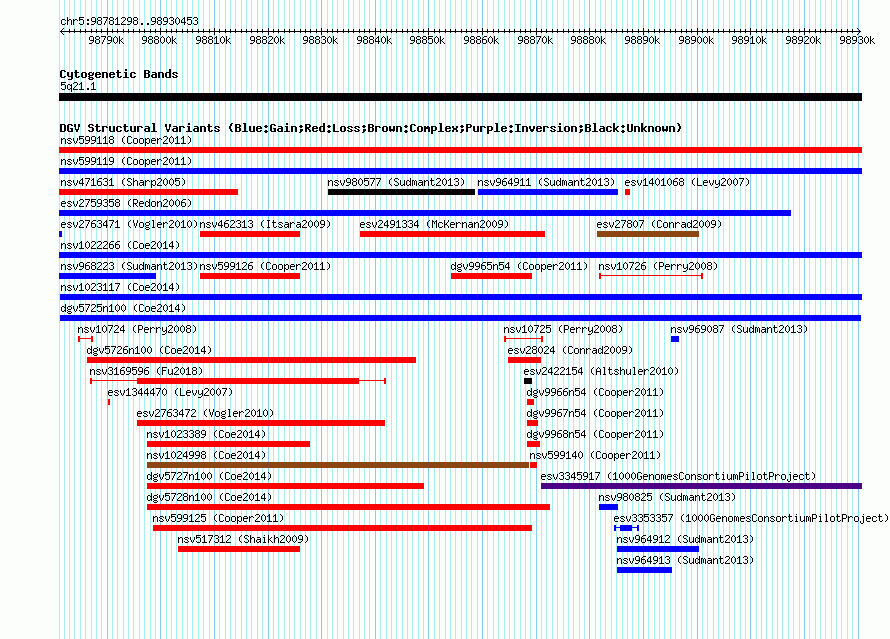Open nsv462313 (Itsara2009) variant
This screenshot has height=639, width=890.
[x=265, y=224]
